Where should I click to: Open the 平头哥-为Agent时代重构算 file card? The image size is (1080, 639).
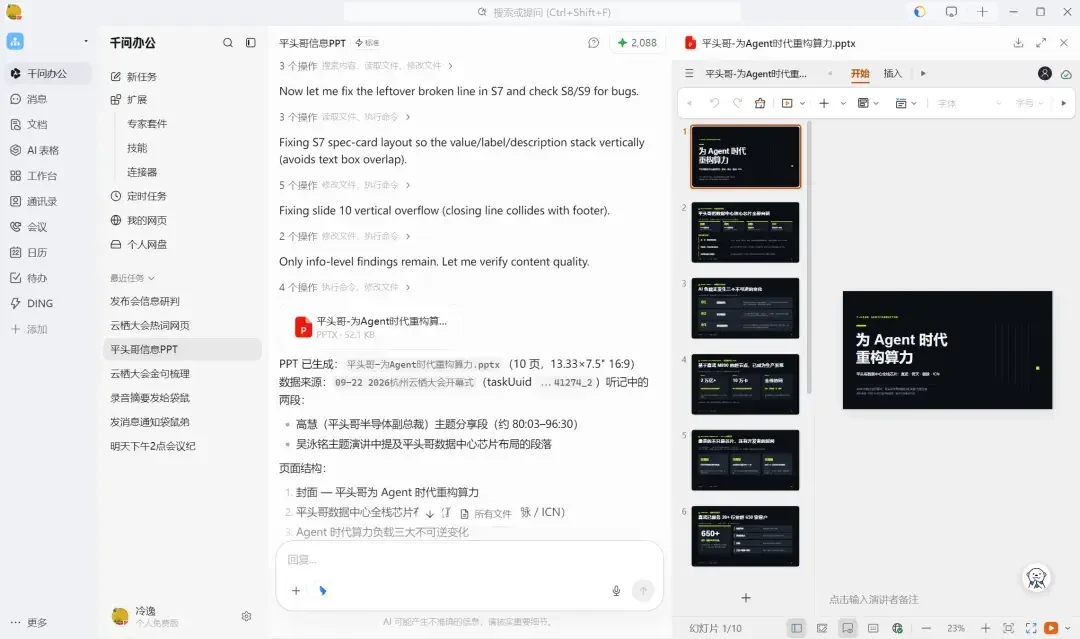(372, 326)
